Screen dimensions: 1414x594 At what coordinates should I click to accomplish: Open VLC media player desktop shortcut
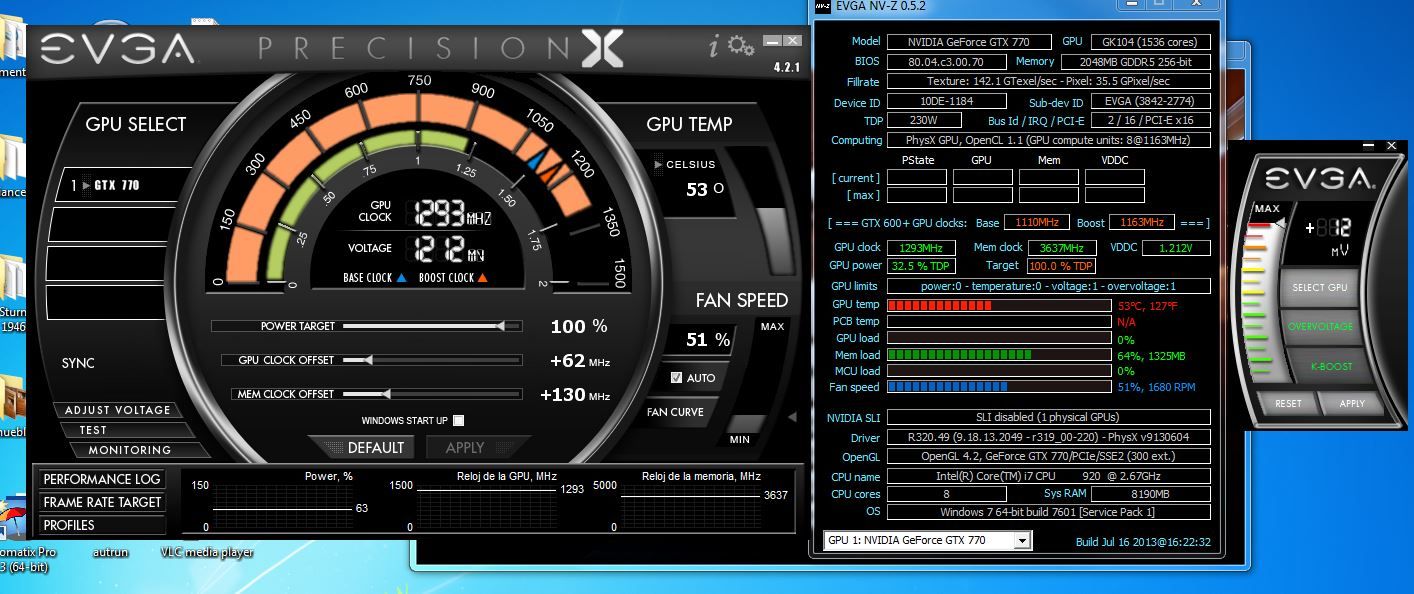(206, 552)
